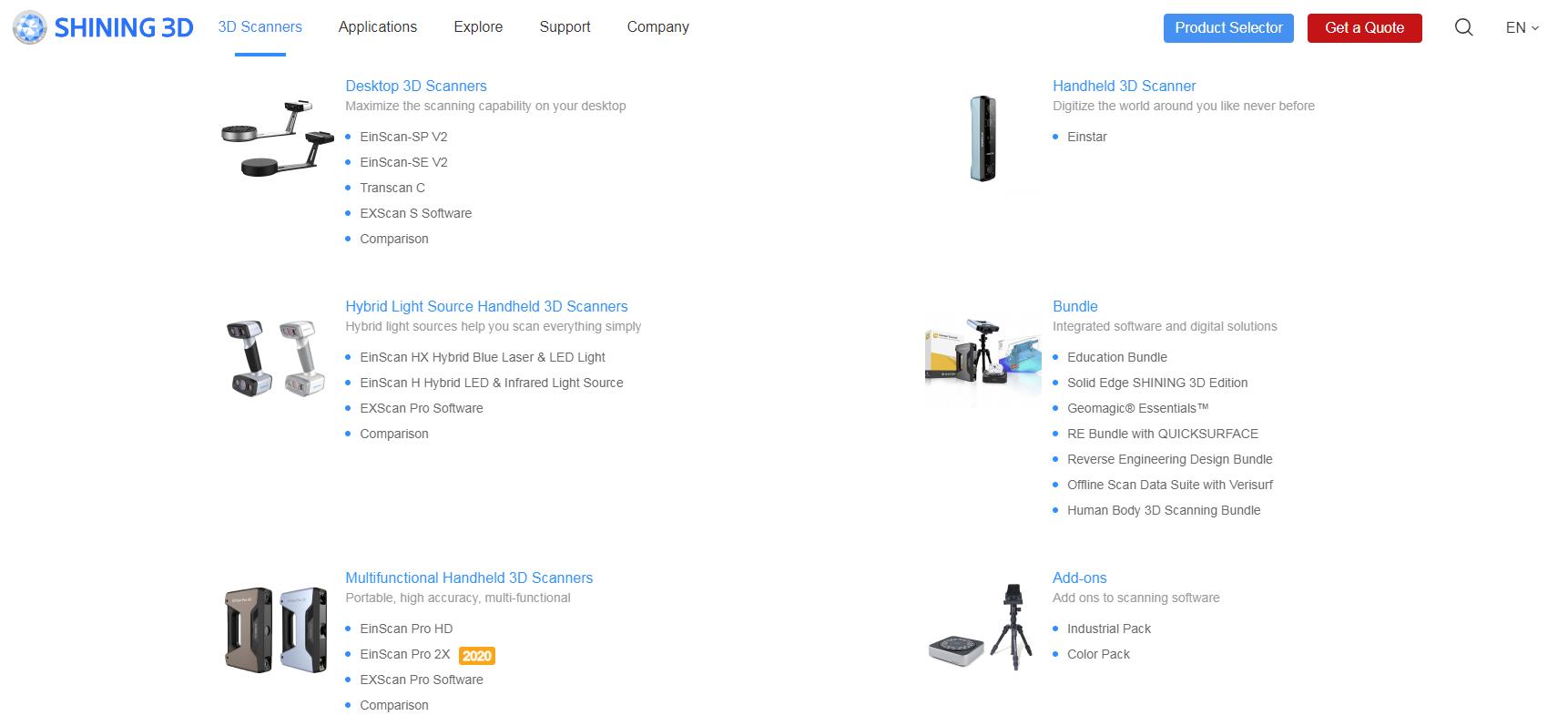Click the desktop 3D scanners product image
The height and width of the screenshot is (726, 1568).
click(278, 137)
